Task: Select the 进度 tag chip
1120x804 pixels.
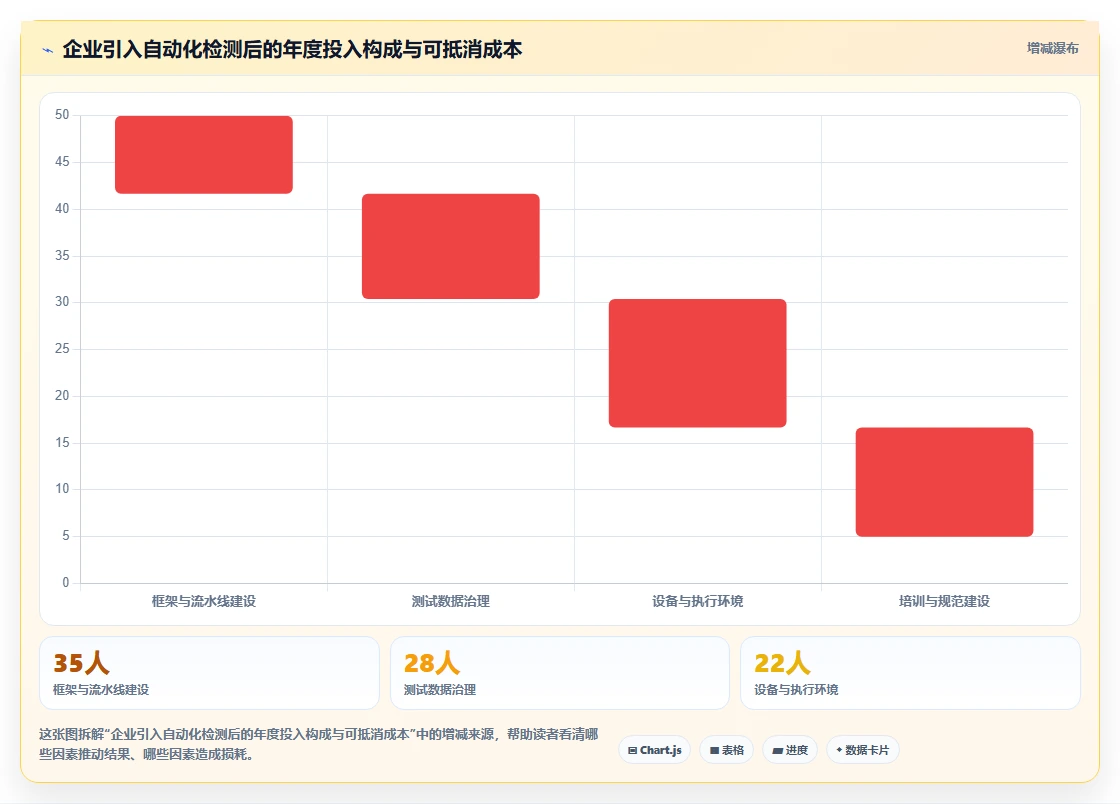Action: point(790,750)
